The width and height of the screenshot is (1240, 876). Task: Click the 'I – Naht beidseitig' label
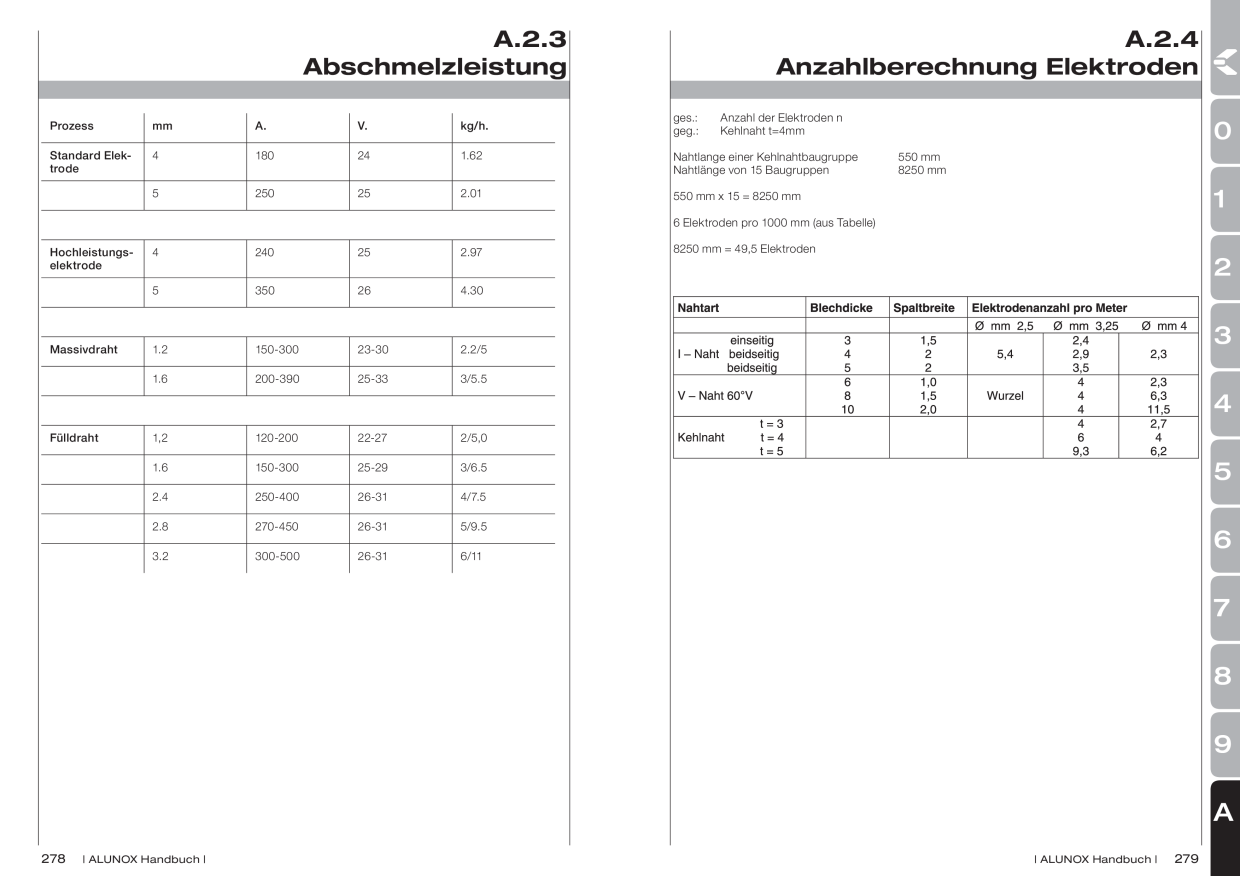click(x=728, y=354)
